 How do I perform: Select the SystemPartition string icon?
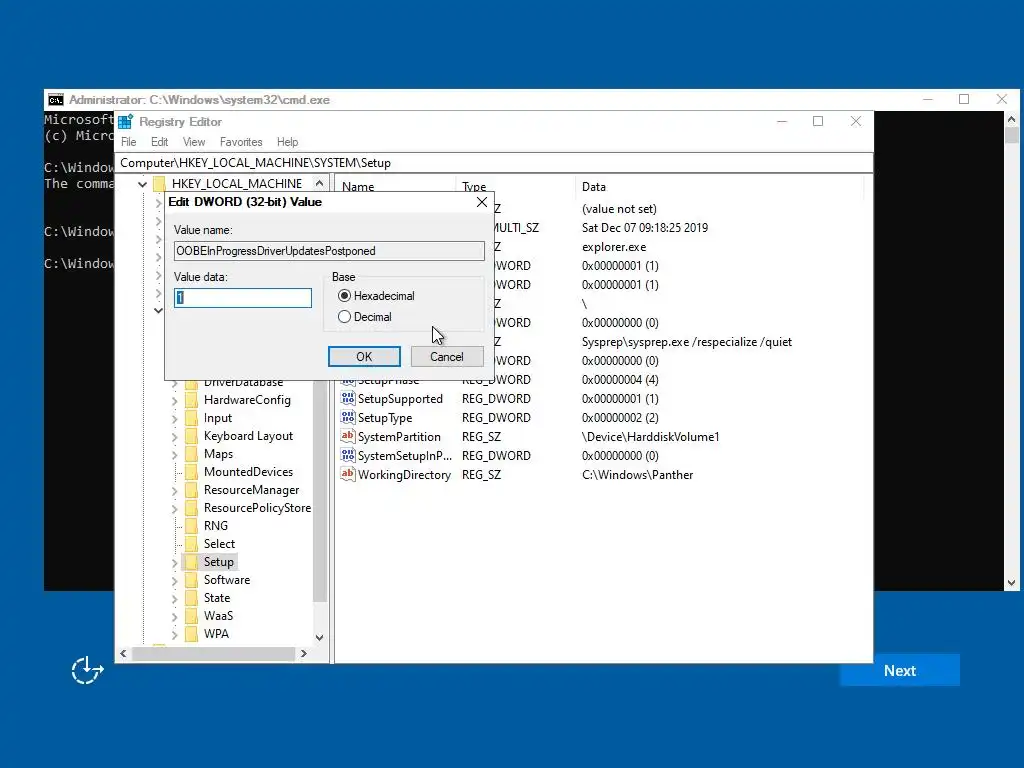348,436
